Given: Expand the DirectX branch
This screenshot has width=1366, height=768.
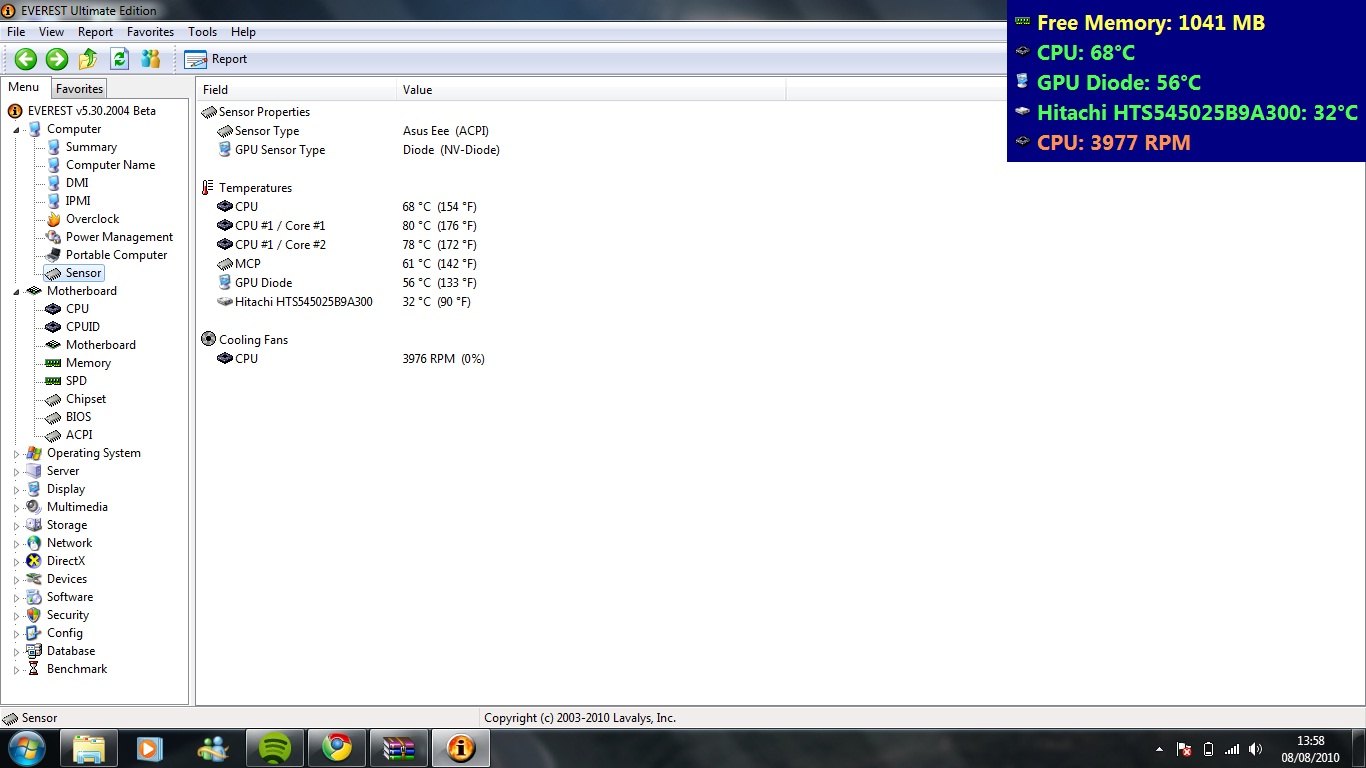Looking at the screenshot, I should point(16,561).
